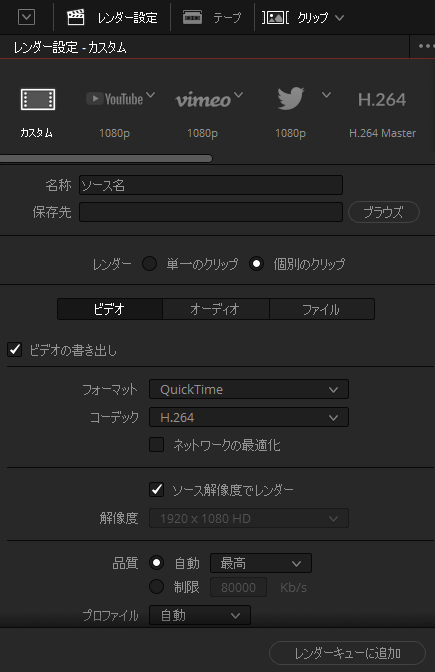The height and width of the screenshot is (672, 435).
Task: Open the コーデック H.264 dropdown
Action: point(249,417)
